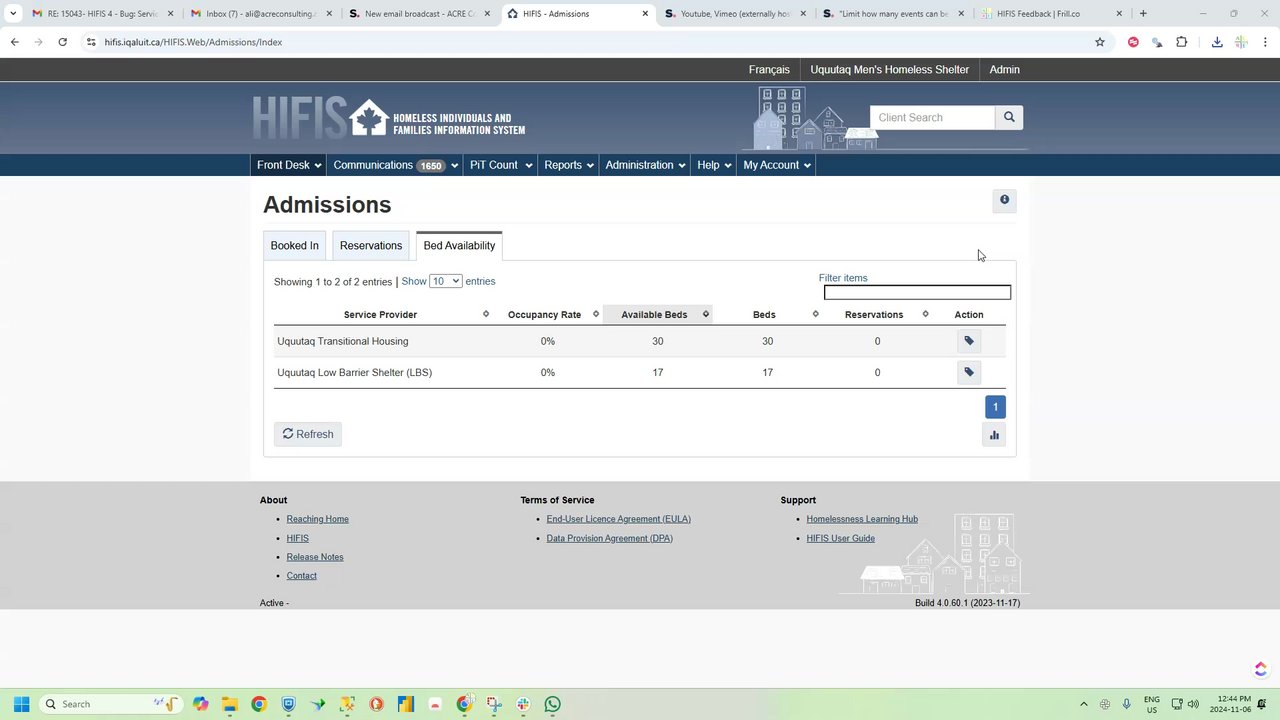Reload the page with the browser refresh icon
Viewport: 1280px width, 720px height.
[x=62, y=42]
